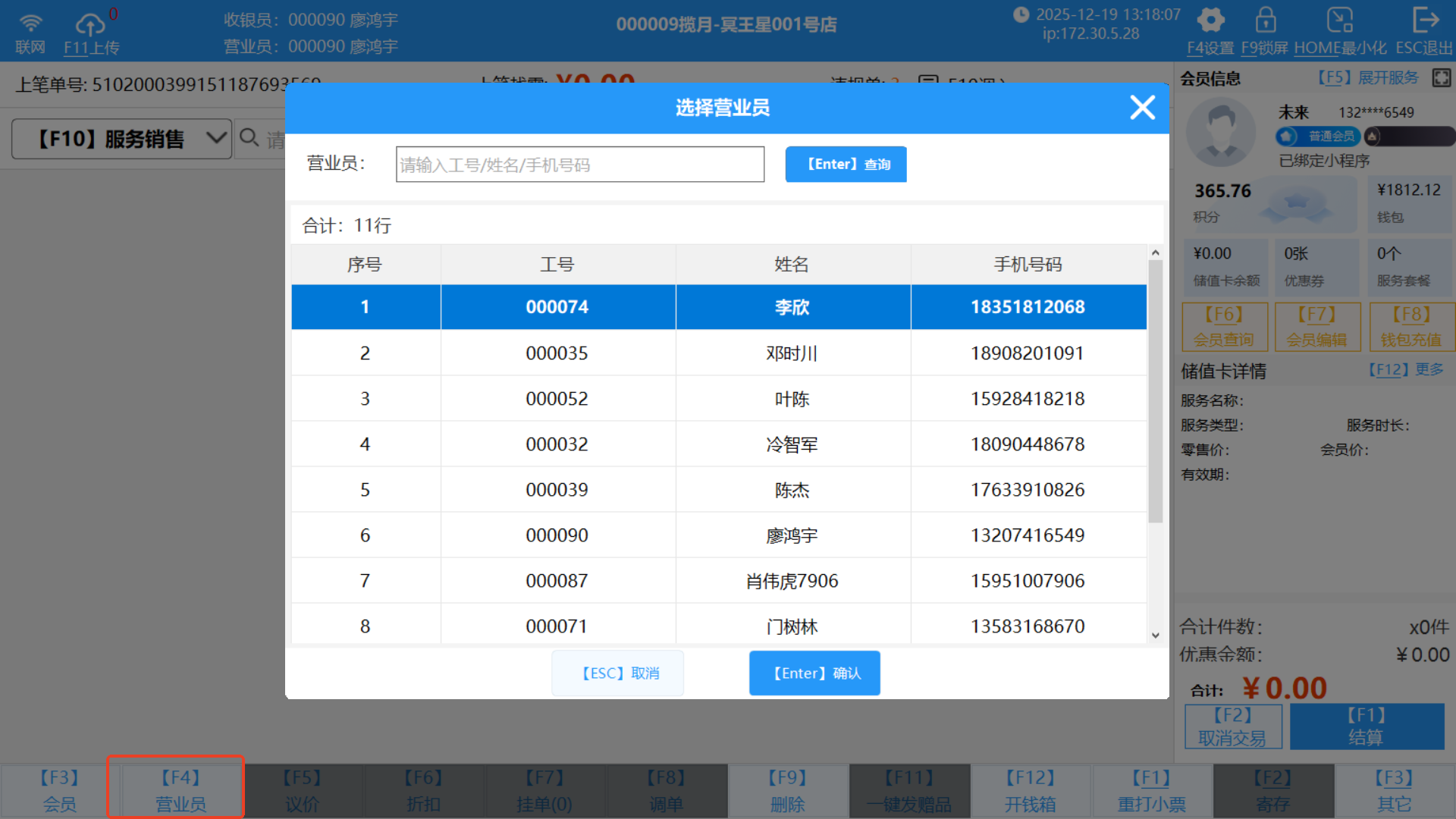This screenshot has height=819, width=1456.
Task: Close the select salesperson dialog
Action: (x=1142, y=108)
